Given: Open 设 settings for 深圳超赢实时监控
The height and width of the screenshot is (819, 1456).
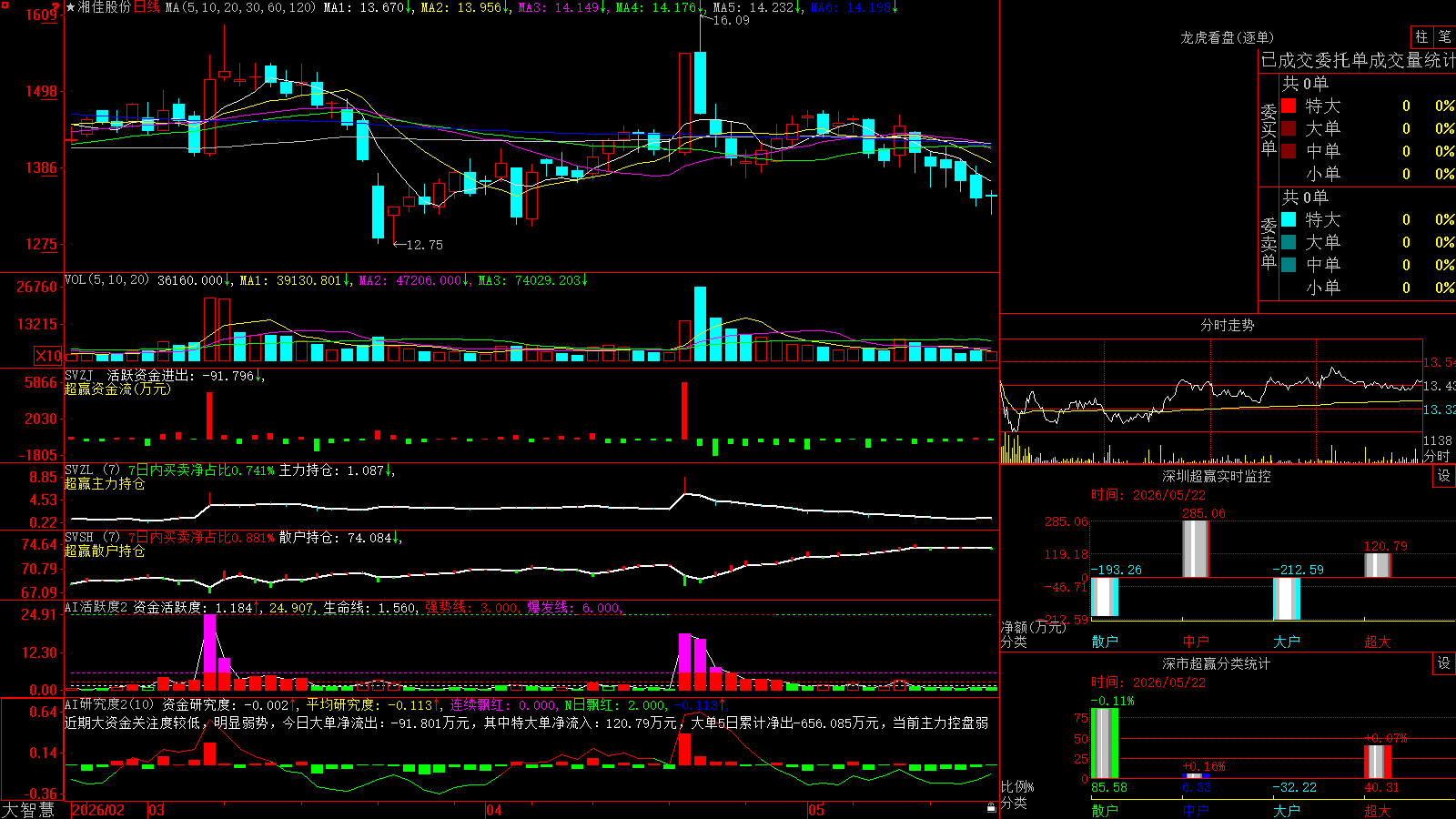Looking at the screenshot, I should point(1444,476).
